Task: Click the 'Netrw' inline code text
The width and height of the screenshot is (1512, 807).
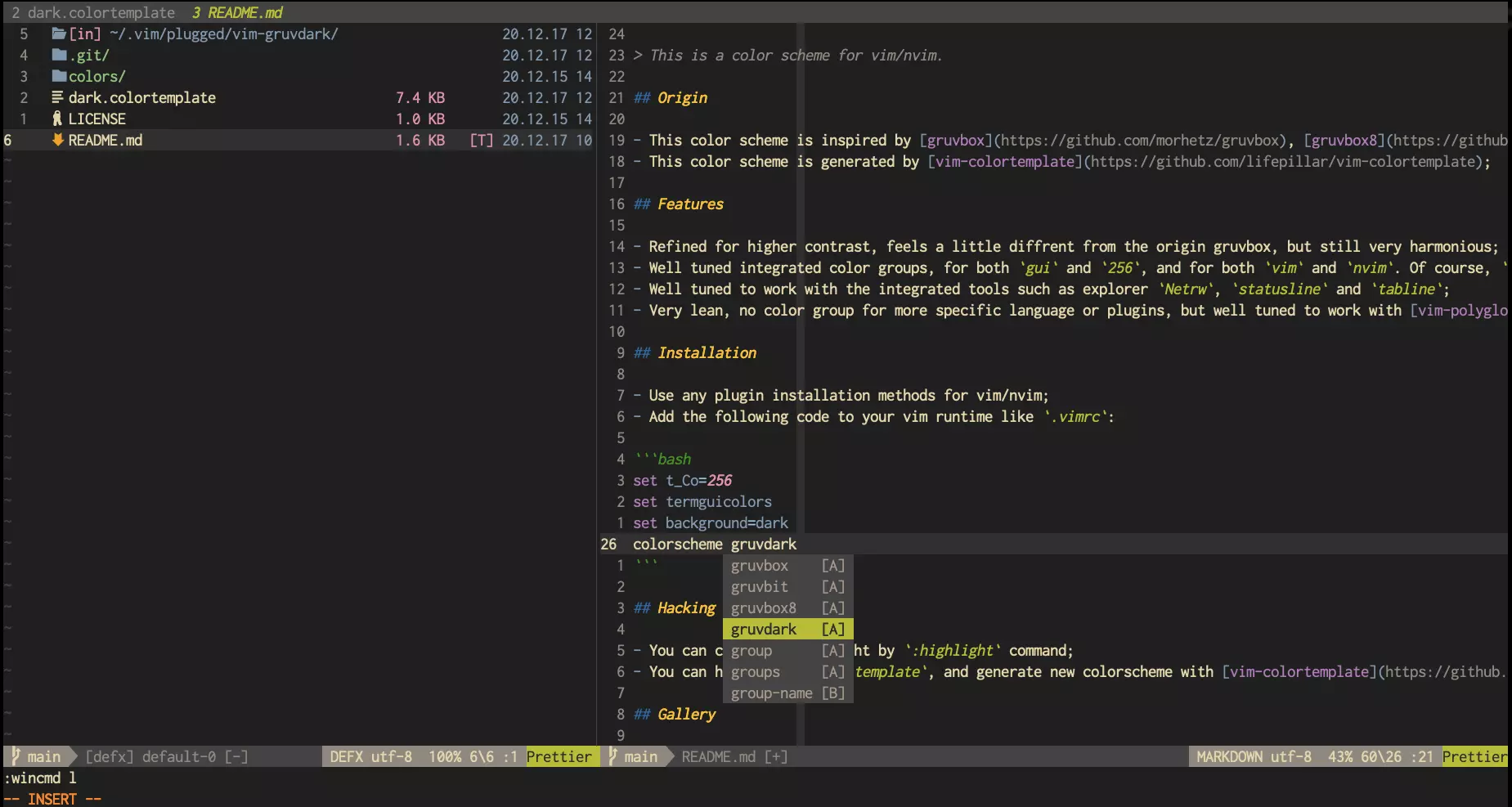Action: tap(1185, 289)
